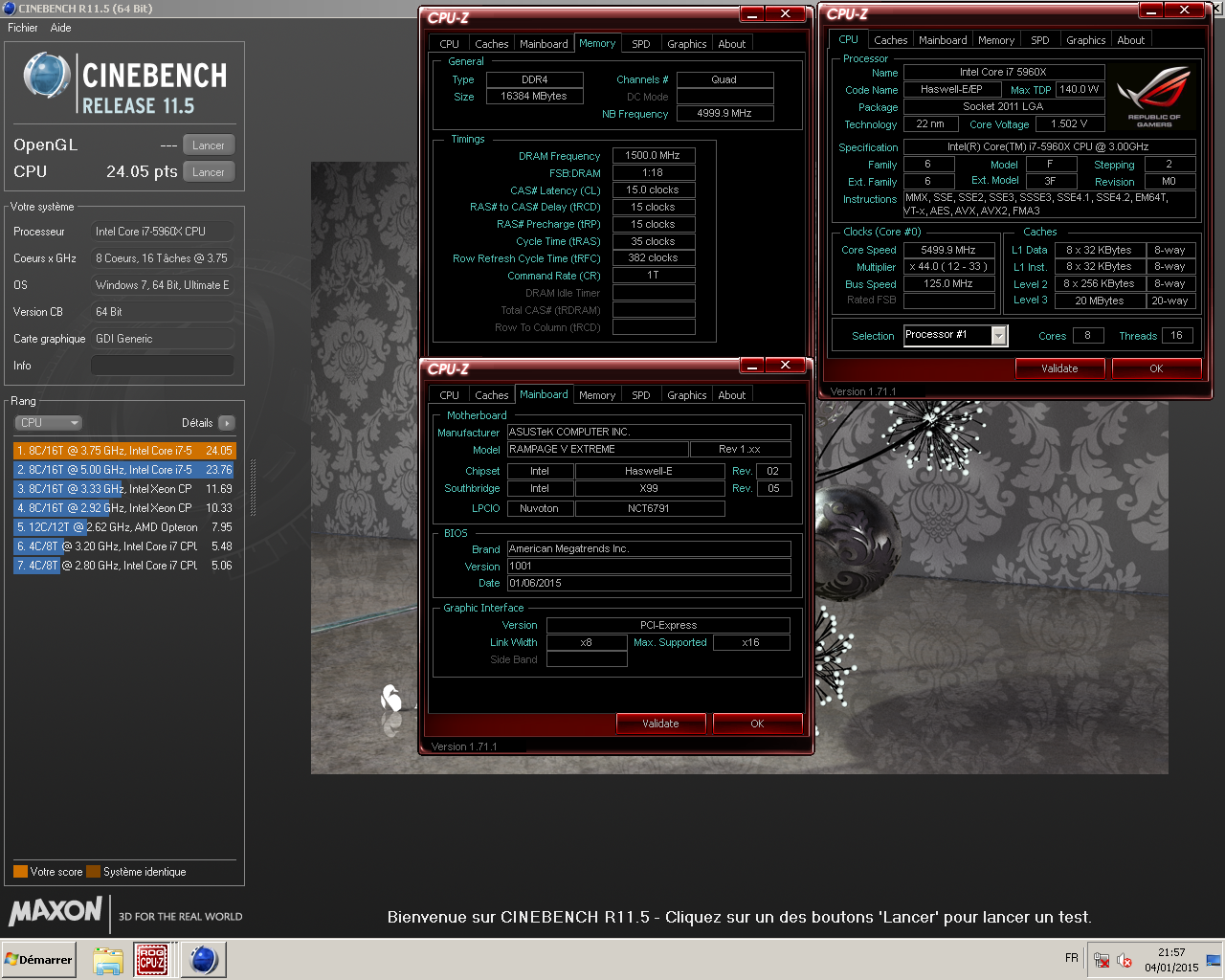Open About tab in processor CPU-Z window
The height and width of the screenshot is (980, 1225).
[1131, 40]
